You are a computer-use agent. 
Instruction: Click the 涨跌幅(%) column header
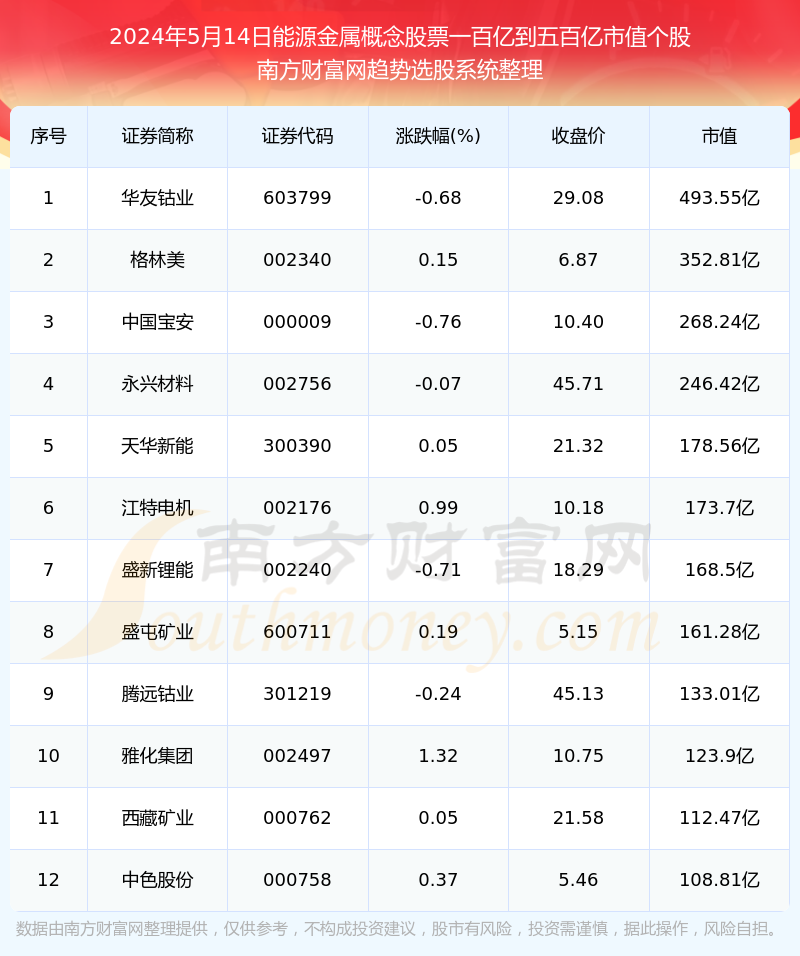click(x=438, y=136)
